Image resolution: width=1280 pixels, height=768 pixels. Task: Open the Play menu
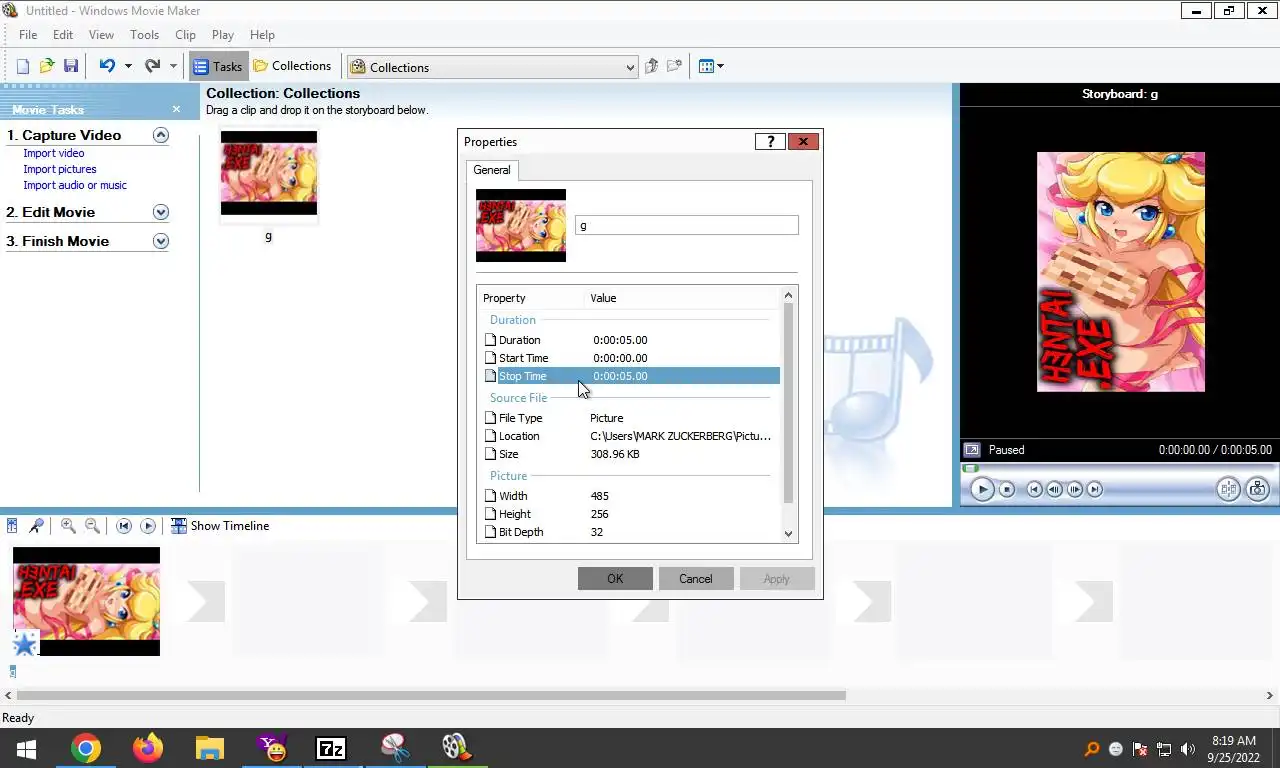[223, 34]
